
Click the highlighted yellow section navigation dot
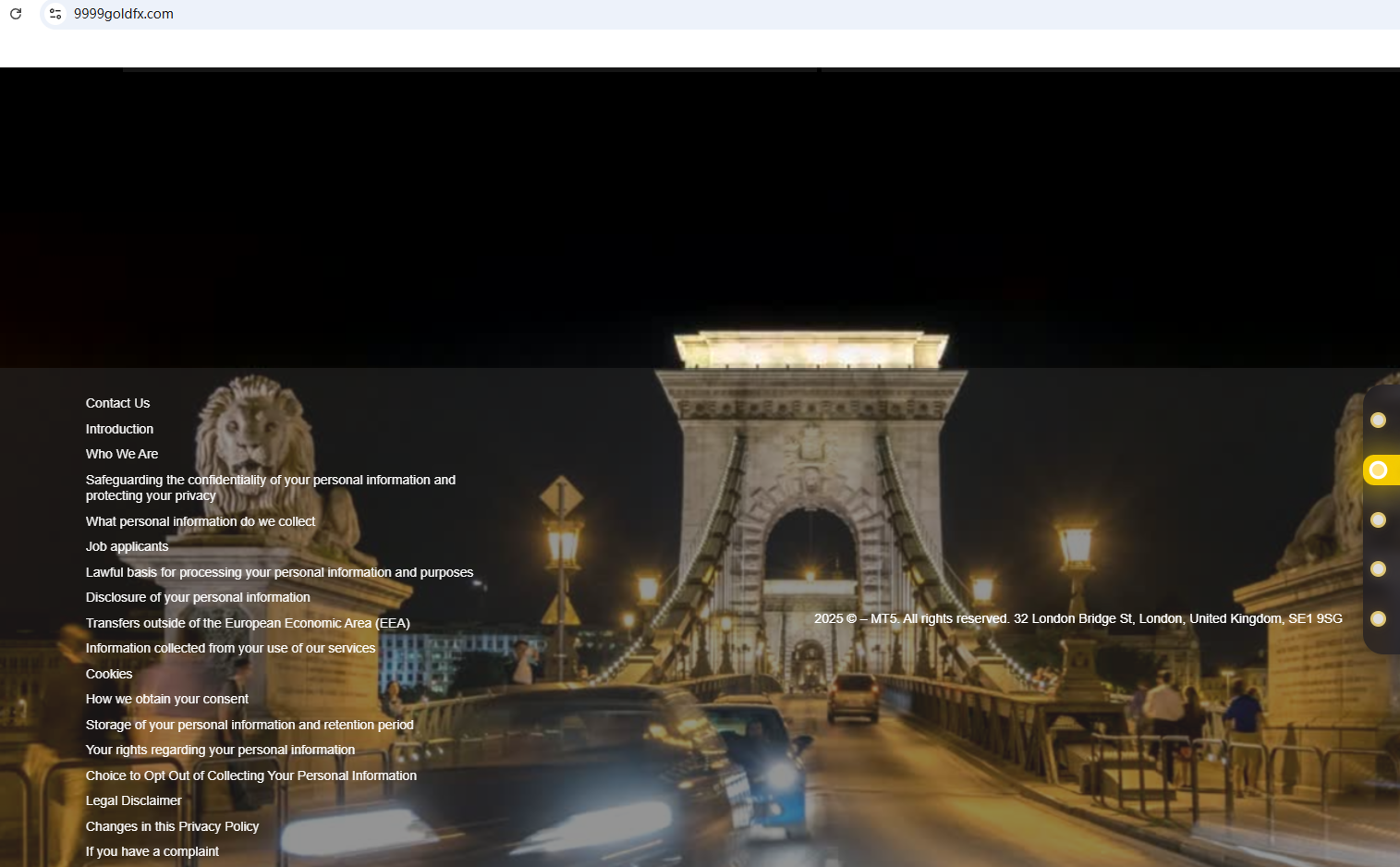(1378, 470)
